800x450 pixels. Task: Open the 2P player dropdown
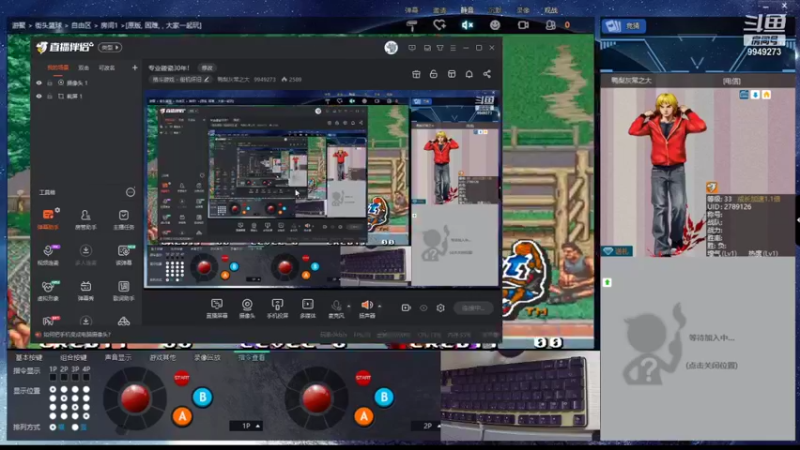[x=428, y=426]
